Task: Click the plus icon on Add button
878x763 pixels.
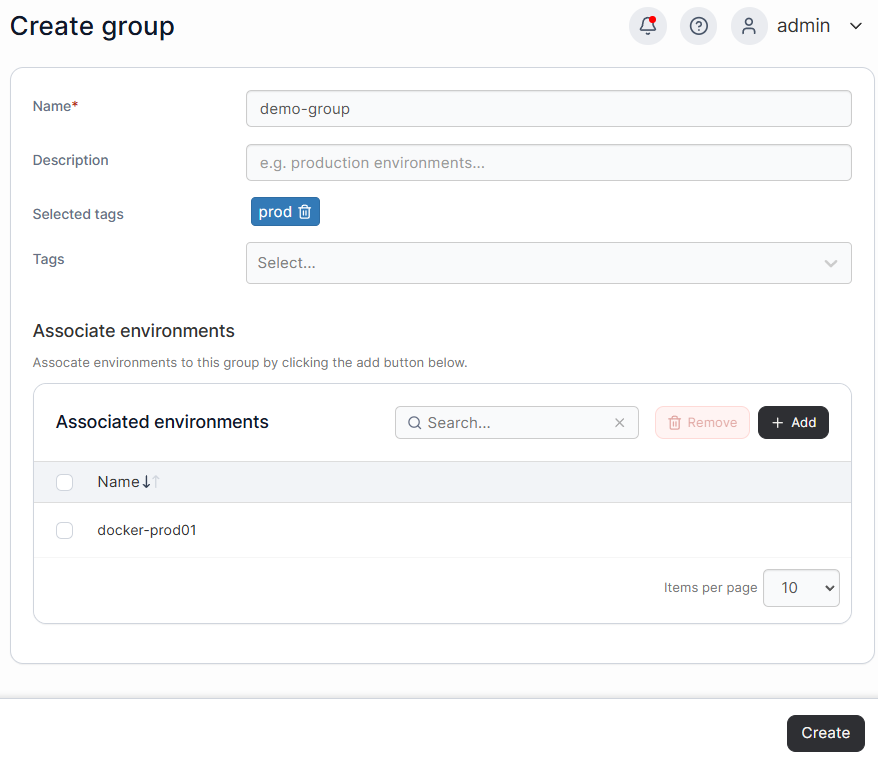Action: [777, 423]
